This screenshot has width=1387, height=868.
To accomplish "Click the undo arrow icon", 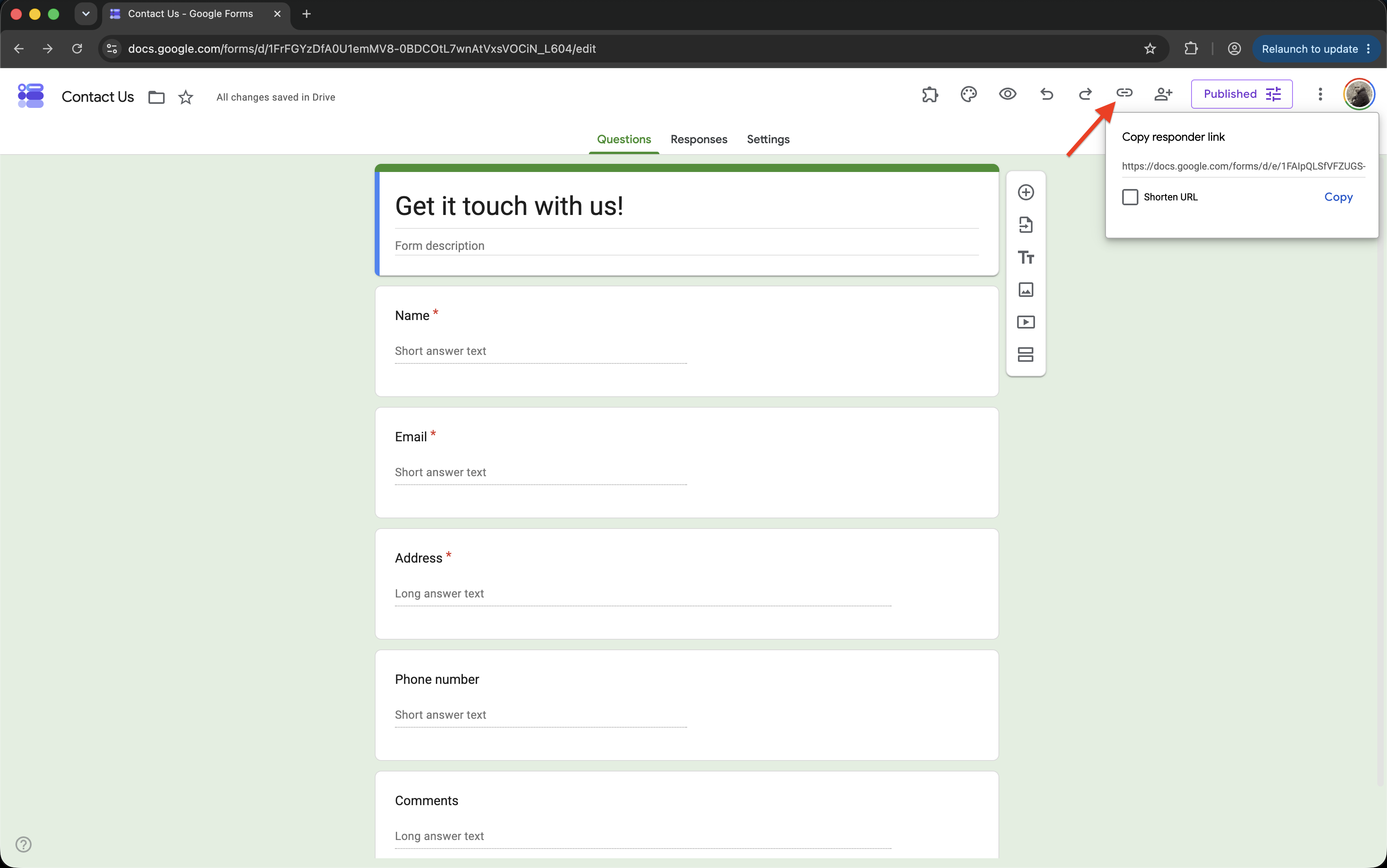I will pyautogui.click(x=1047, y=94).
